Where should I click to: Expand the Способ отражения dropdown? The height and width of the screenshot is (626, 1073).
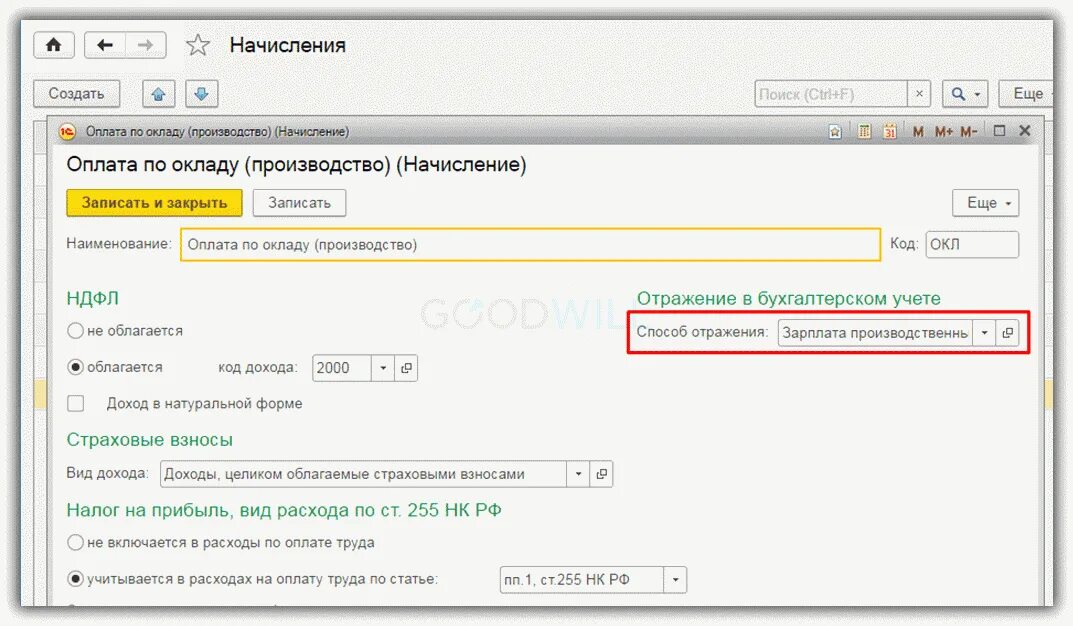coord(984,333)
